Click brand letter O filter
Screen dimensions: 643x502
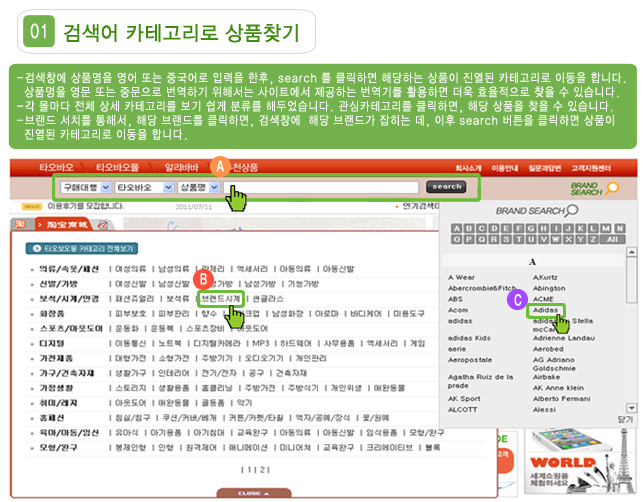point(457,240)
